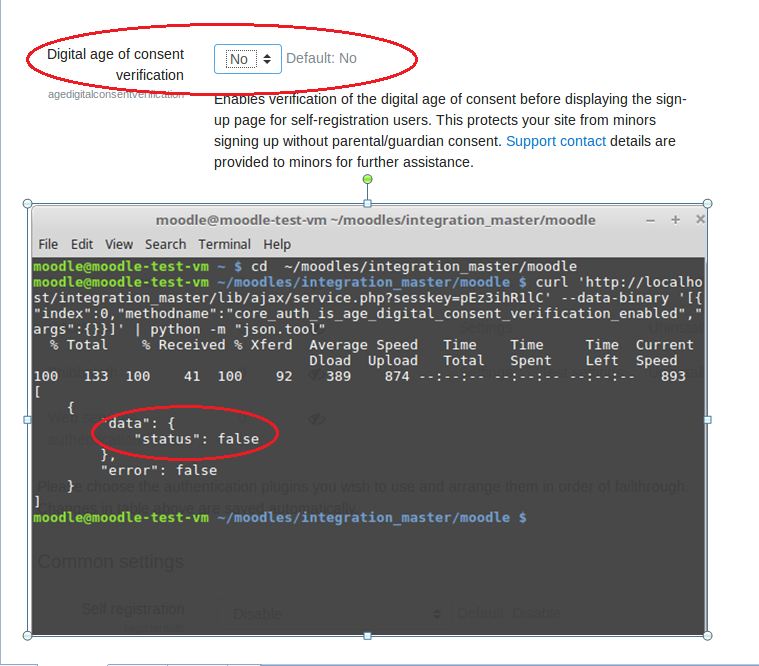Click the '"status": false' output line
Viewport: 759px width, 666px height.
[x=196, y=439]
